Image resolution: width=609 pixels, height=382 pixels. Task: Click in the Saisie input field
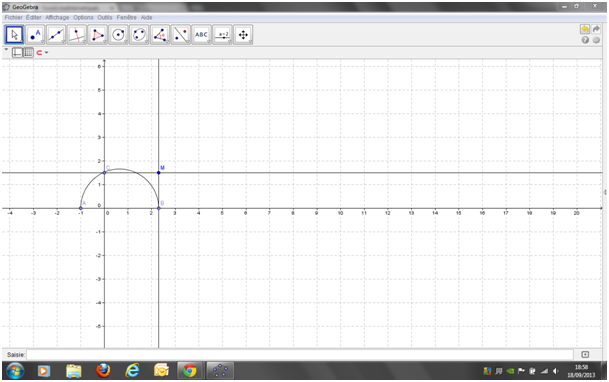[x=300, y=354]
